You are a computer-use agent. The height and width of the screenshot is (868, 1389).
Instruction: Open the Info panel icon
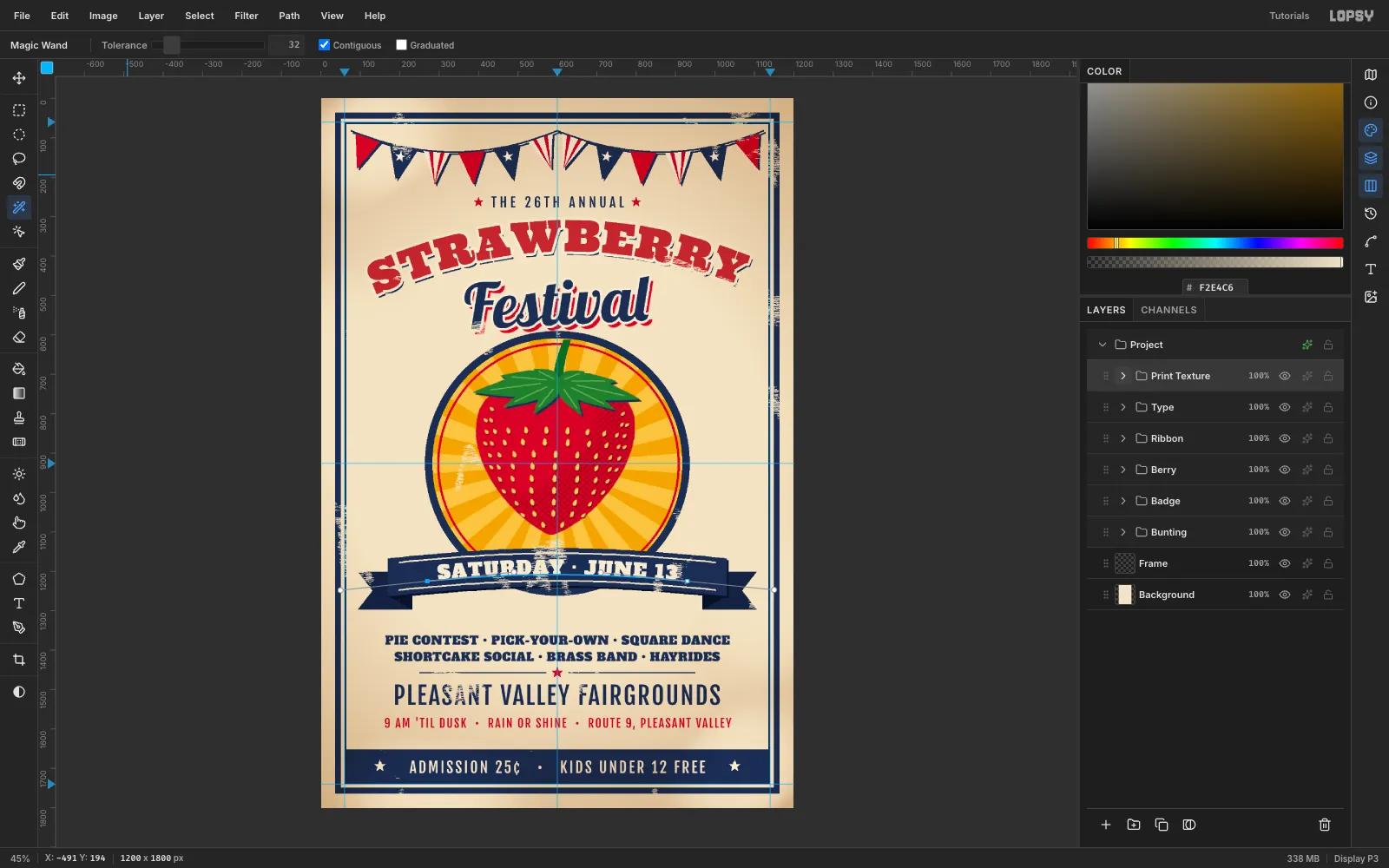(x=1371, y=102)
